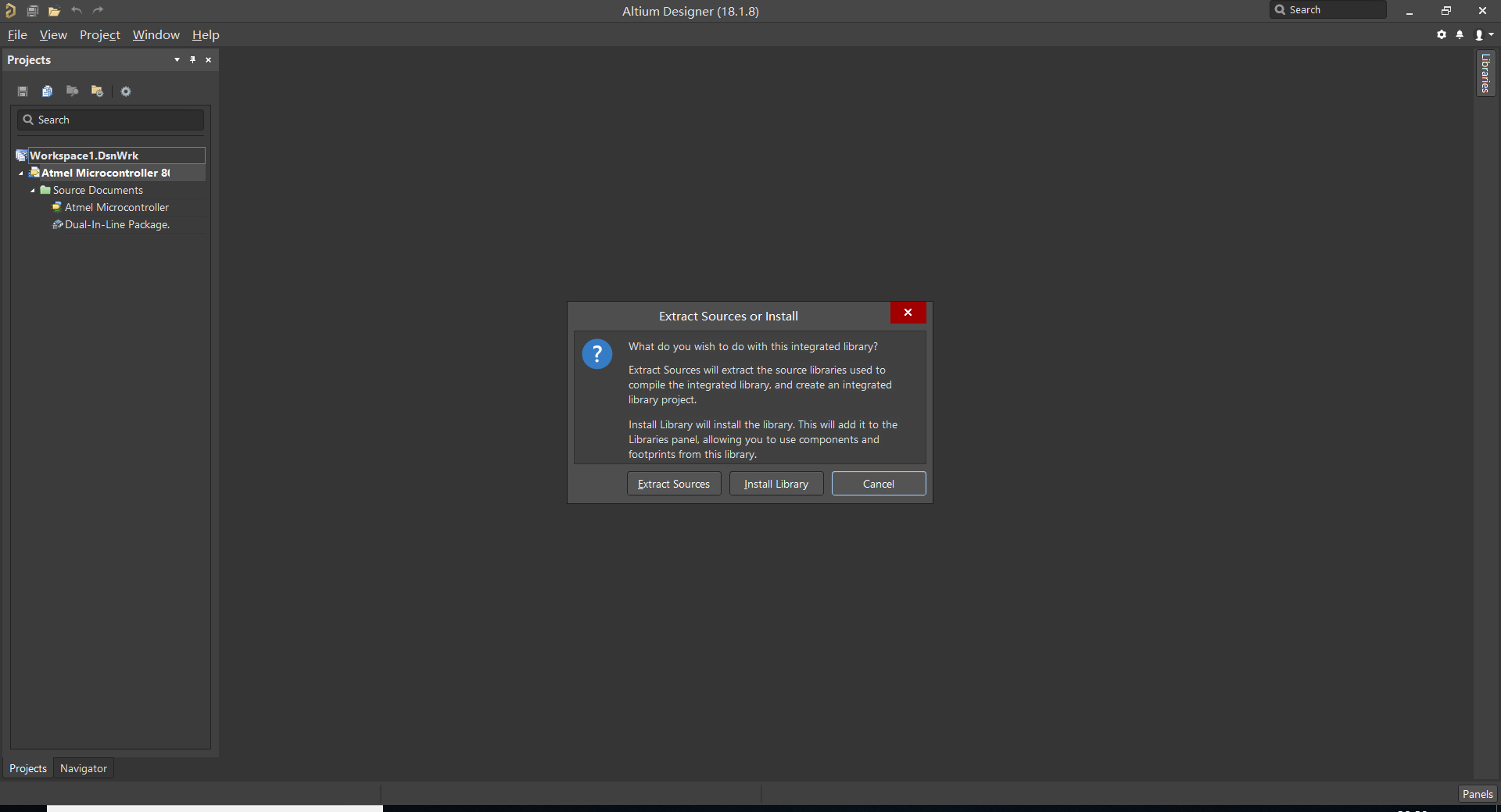Open the Projects panel dropdown arrow
The height and width of the screenshot is (812, 1501).
tap(177, 60)
